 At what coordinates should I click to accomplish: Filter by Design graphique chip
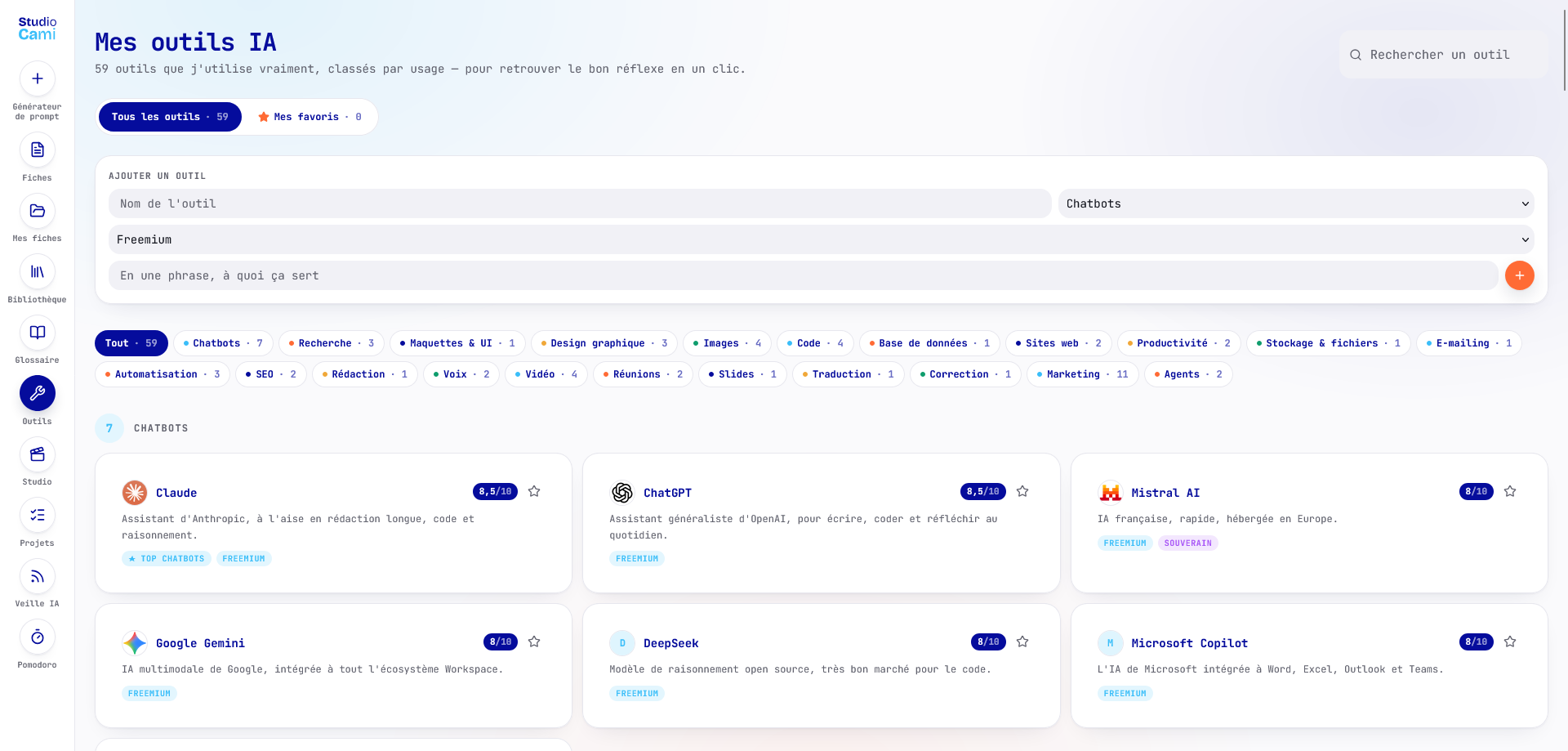[604, 343]
